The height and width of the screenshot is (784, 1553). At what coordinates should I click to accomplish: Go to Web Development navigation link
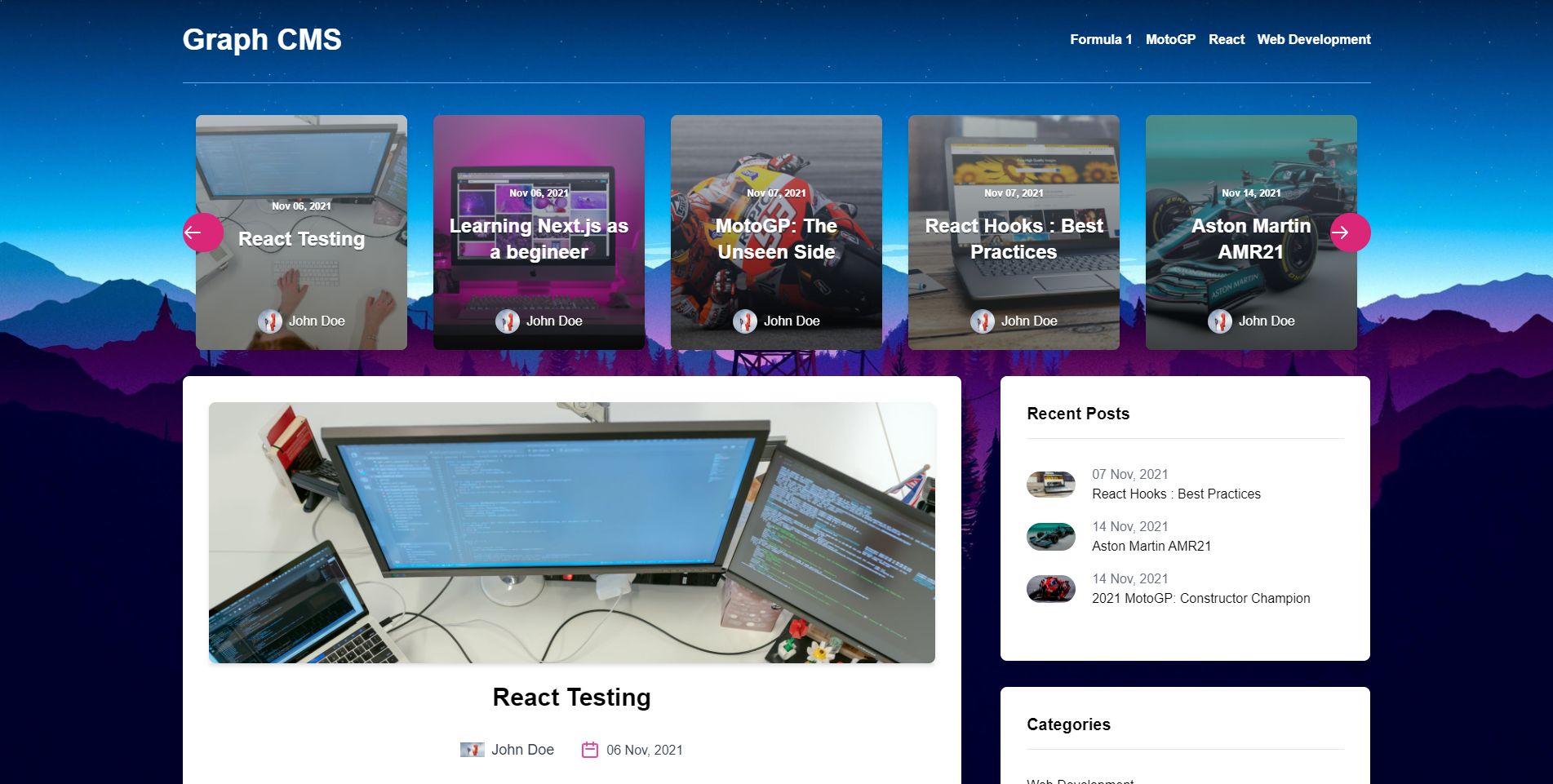(1313, 39)
